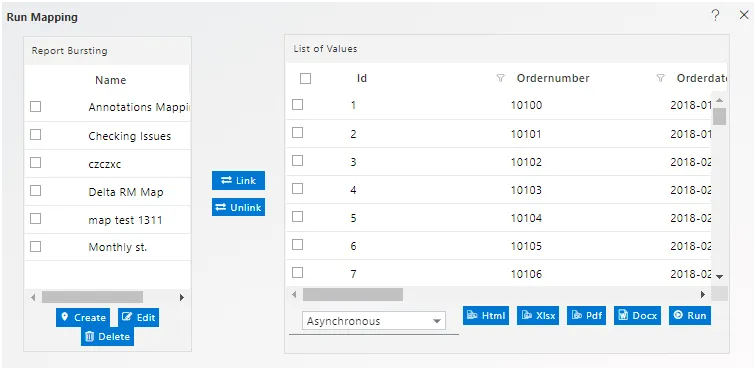Image resolution: width=756 pixels, height=370 pixels.
Task: Export the report as Xlsx
Action: tap(538, 315)
